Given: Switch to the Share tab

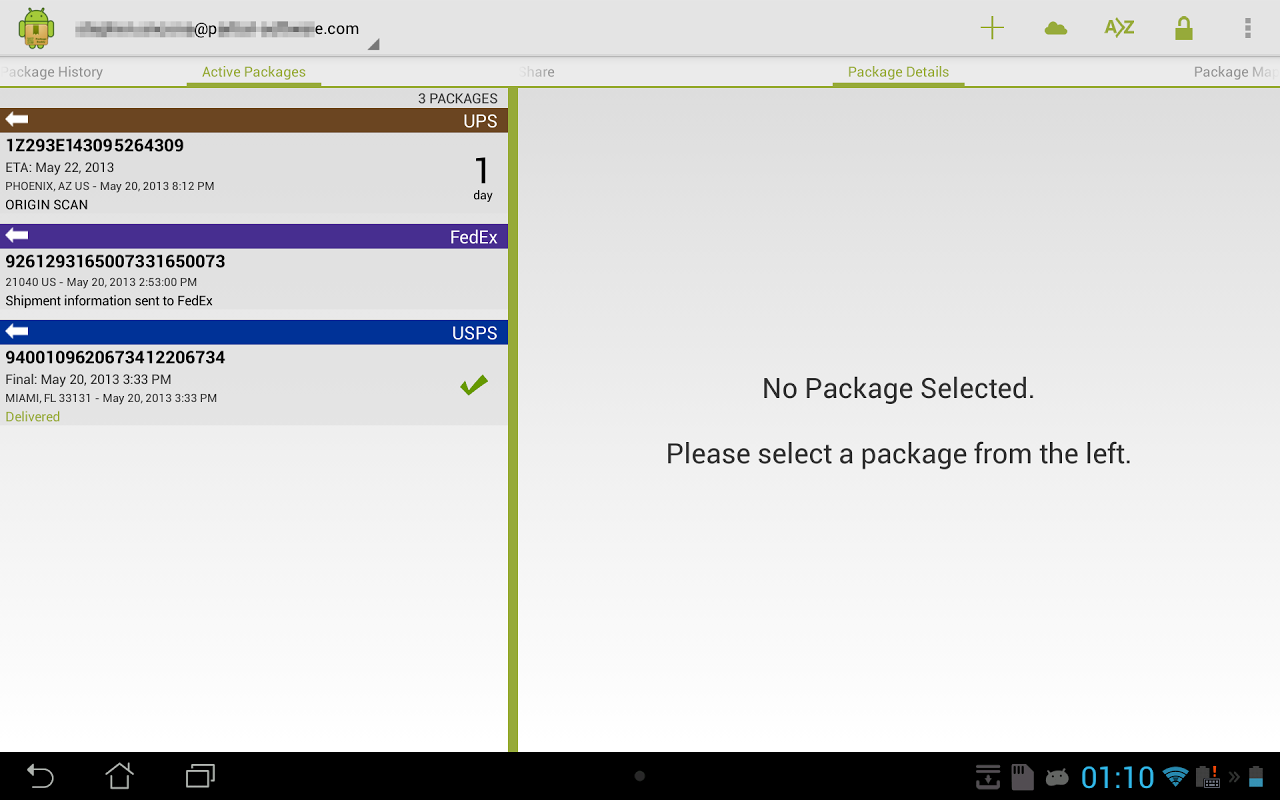Looking at the screenshot, I should coord(537,72).
